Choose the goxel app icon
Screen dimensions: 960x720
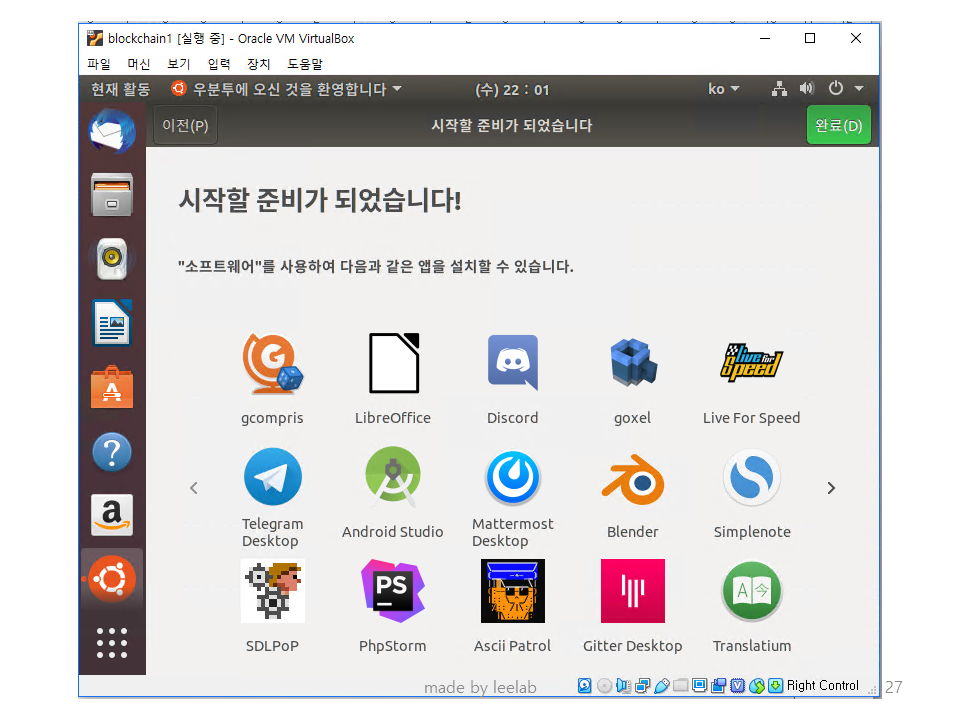[633, 362]
